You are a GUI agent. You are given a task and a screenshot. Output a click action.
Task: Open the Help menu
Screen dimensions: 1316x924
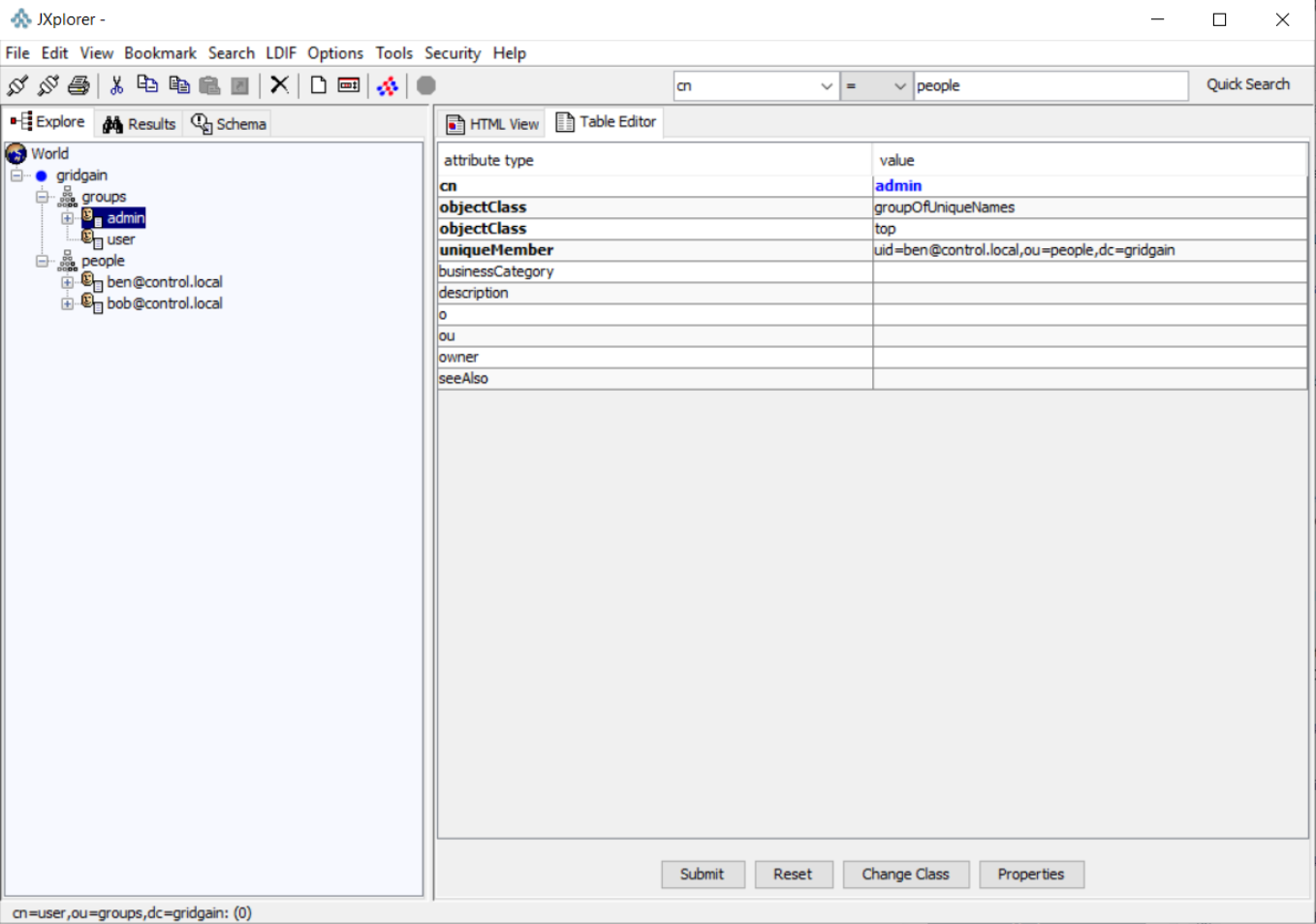coord(509,53)
